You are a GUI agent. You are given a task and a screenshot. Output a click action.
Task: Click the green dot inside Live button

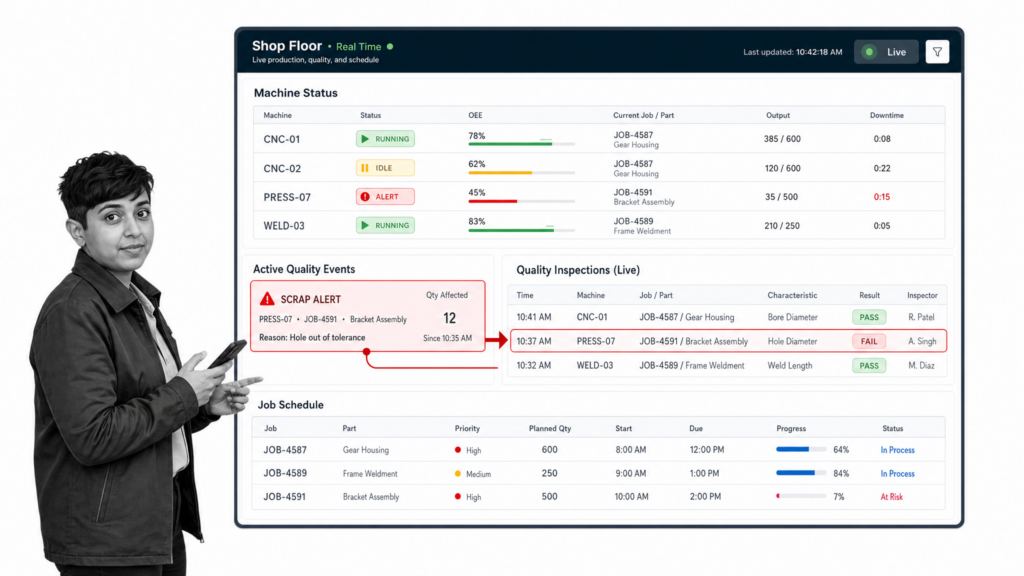point(869,52)
